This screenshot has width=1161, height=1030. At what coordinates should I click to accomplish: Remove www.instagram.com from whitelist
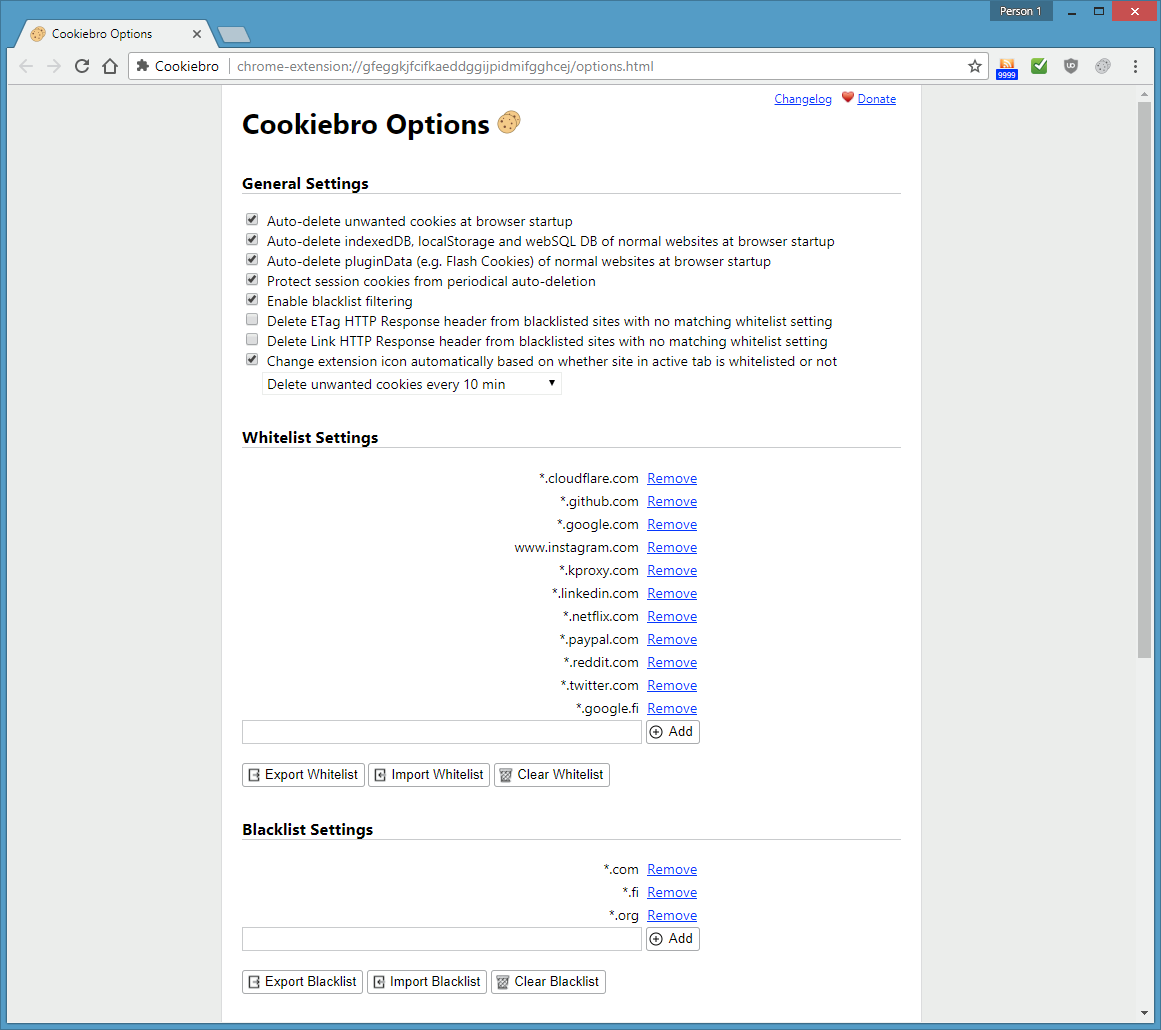point(672,547)
